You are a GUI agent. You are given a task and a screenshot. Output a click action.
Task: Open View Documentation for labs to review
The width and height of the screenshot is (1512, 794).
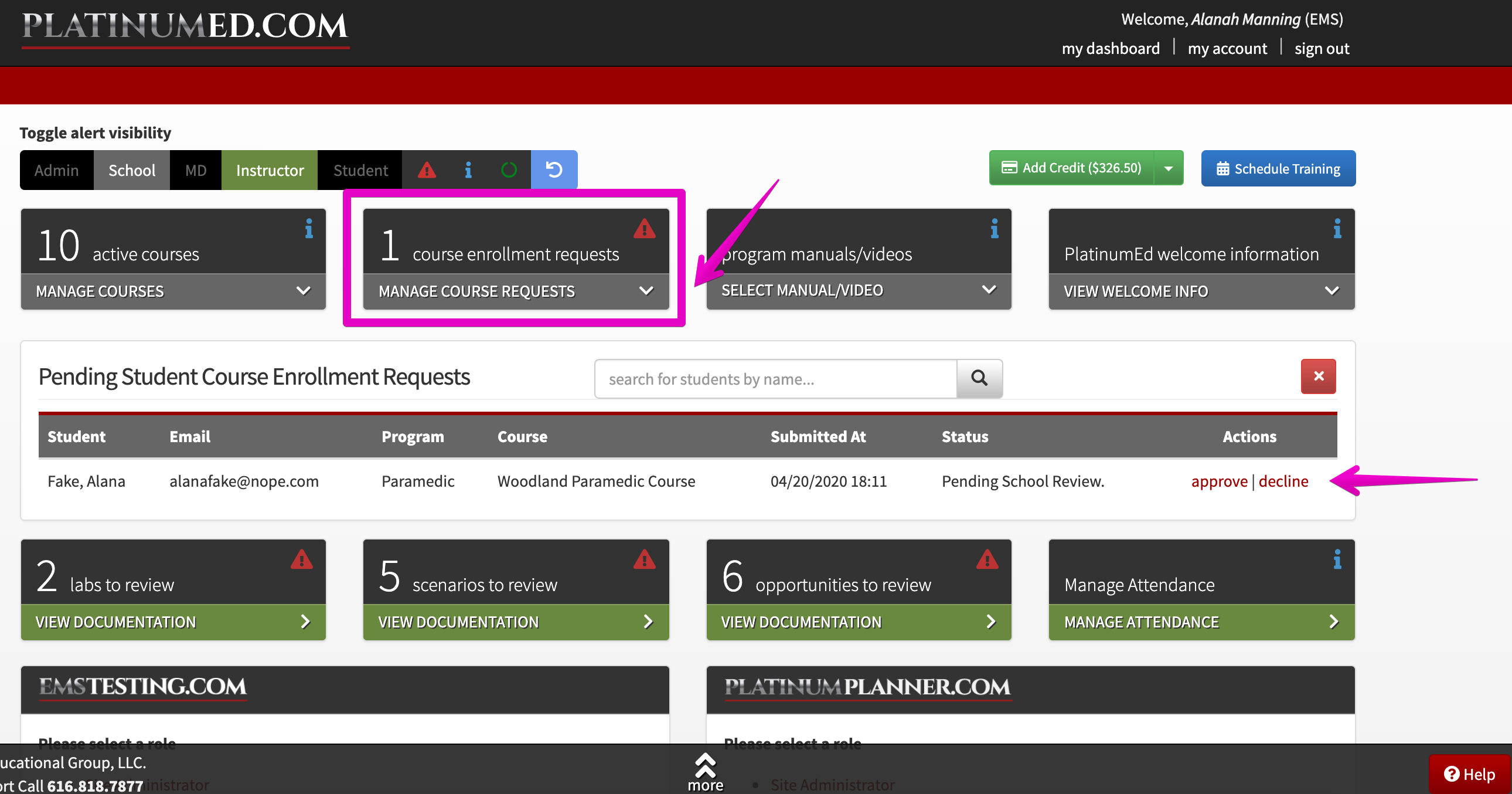(173, 622)
